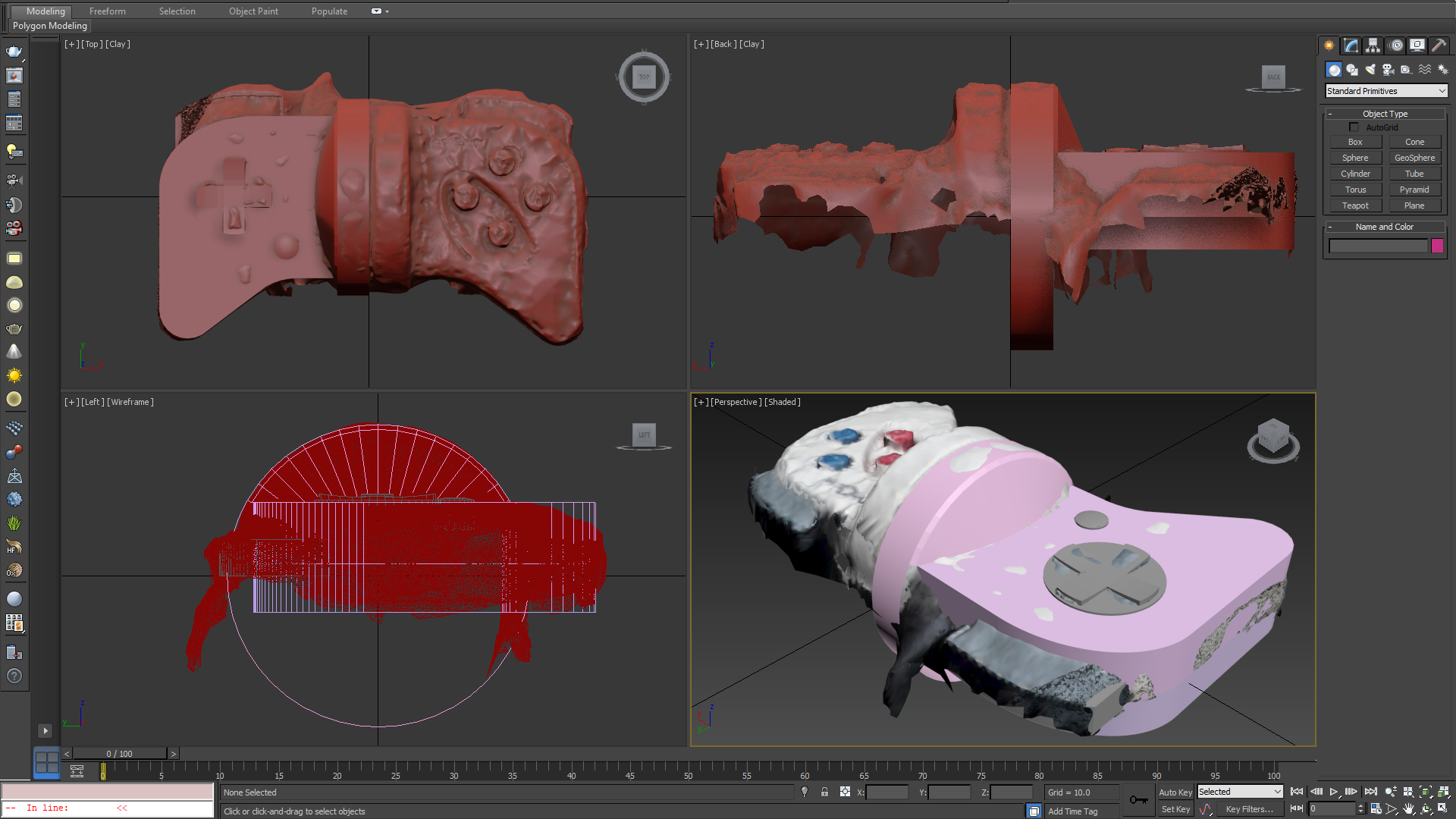Image resolution: width=1456 pixels, height=819 pixels.
Task: Click the Key Filters button
Action: point(1249,809)
